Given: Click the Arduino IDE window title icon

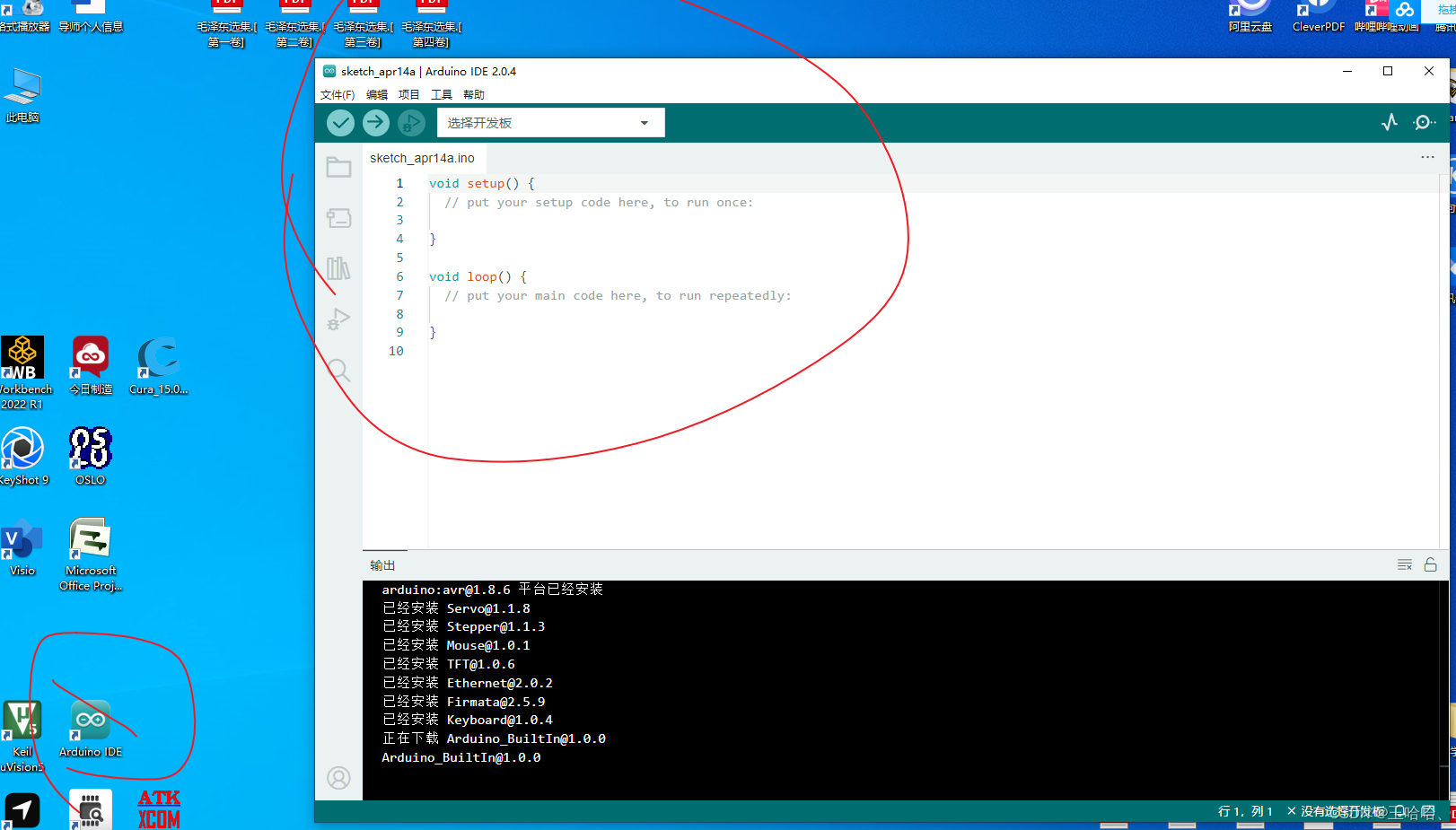Looking at the screenshot, I should tap(329, 71).
